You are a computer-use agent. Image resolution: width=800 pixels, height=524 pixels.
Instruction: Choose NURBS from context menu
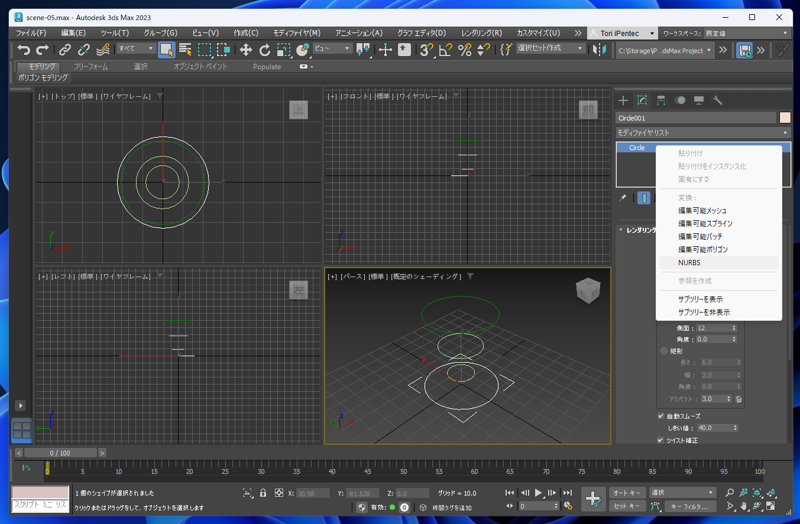point(718,263)
